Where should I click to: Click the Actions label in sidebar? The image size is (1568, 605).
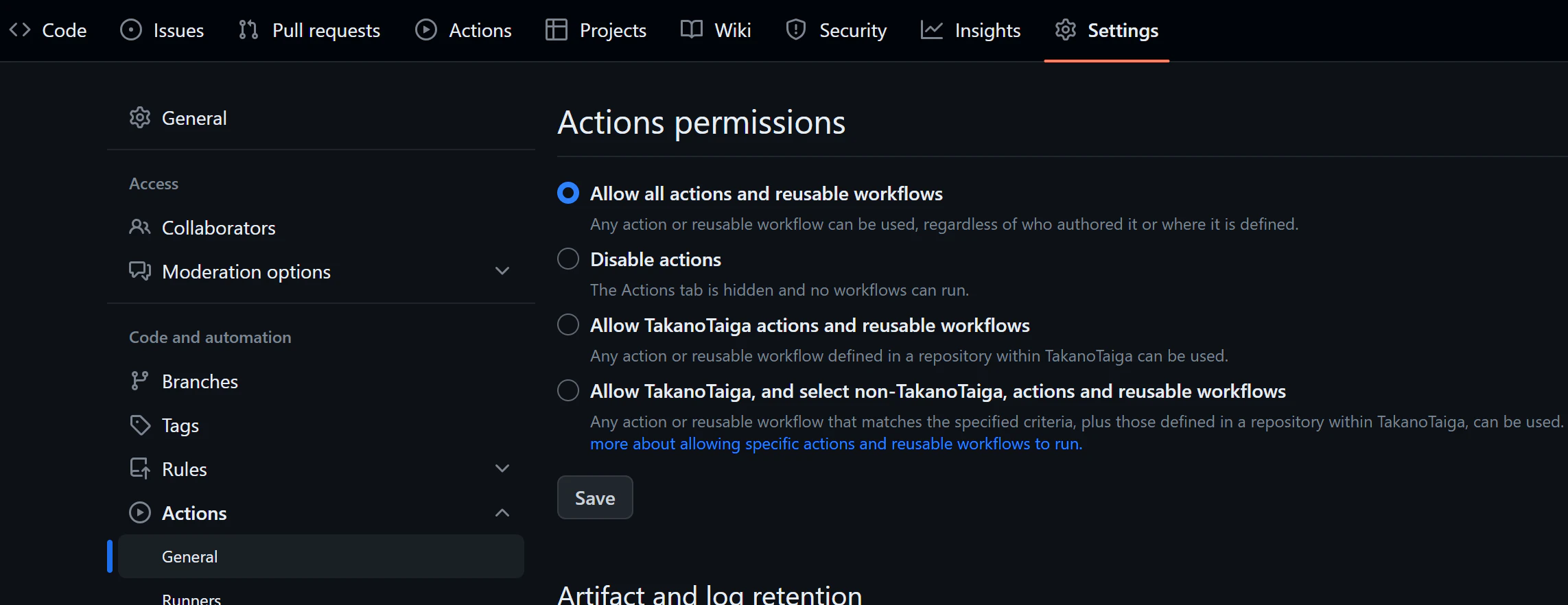[194, 513]
